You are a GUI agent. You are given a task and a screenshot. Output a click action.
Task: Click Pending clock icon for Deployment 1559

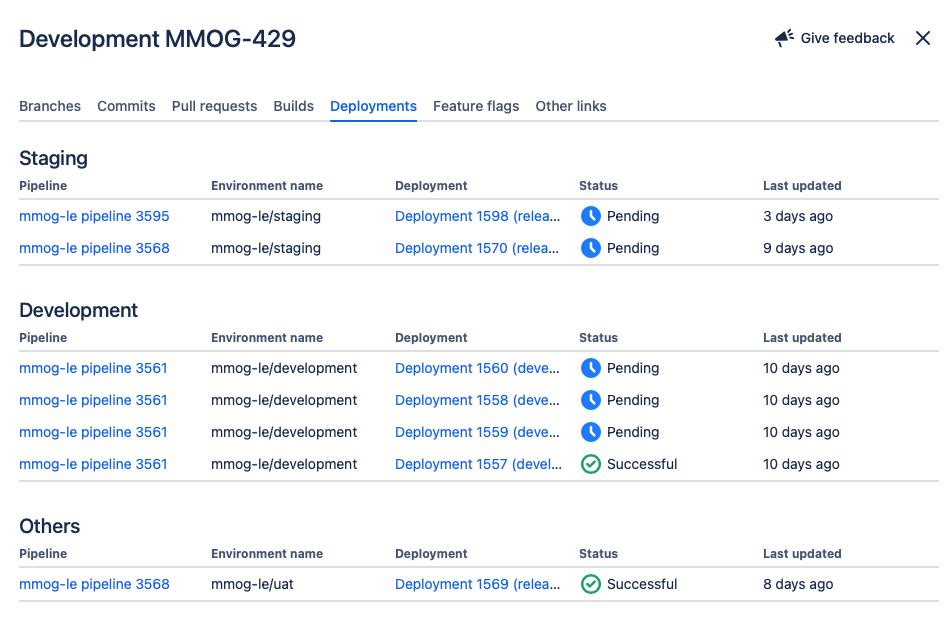(x=591, y=432)
